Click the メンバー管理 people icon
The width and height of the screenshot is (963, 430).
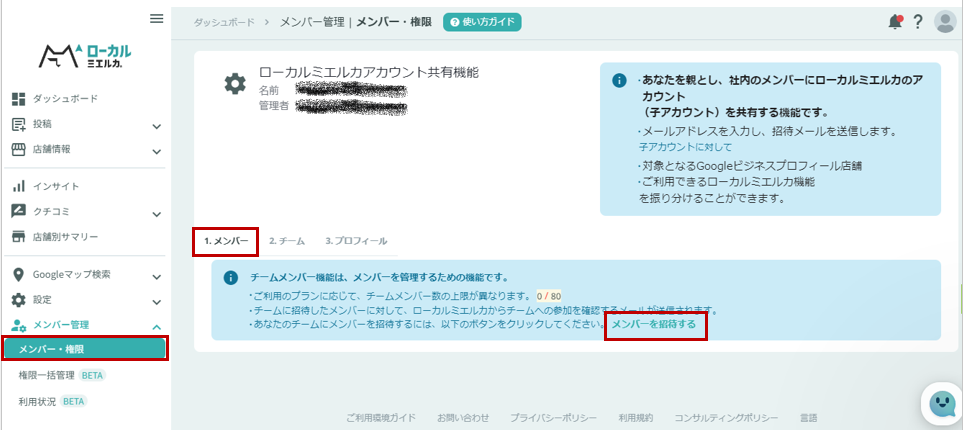19,326
